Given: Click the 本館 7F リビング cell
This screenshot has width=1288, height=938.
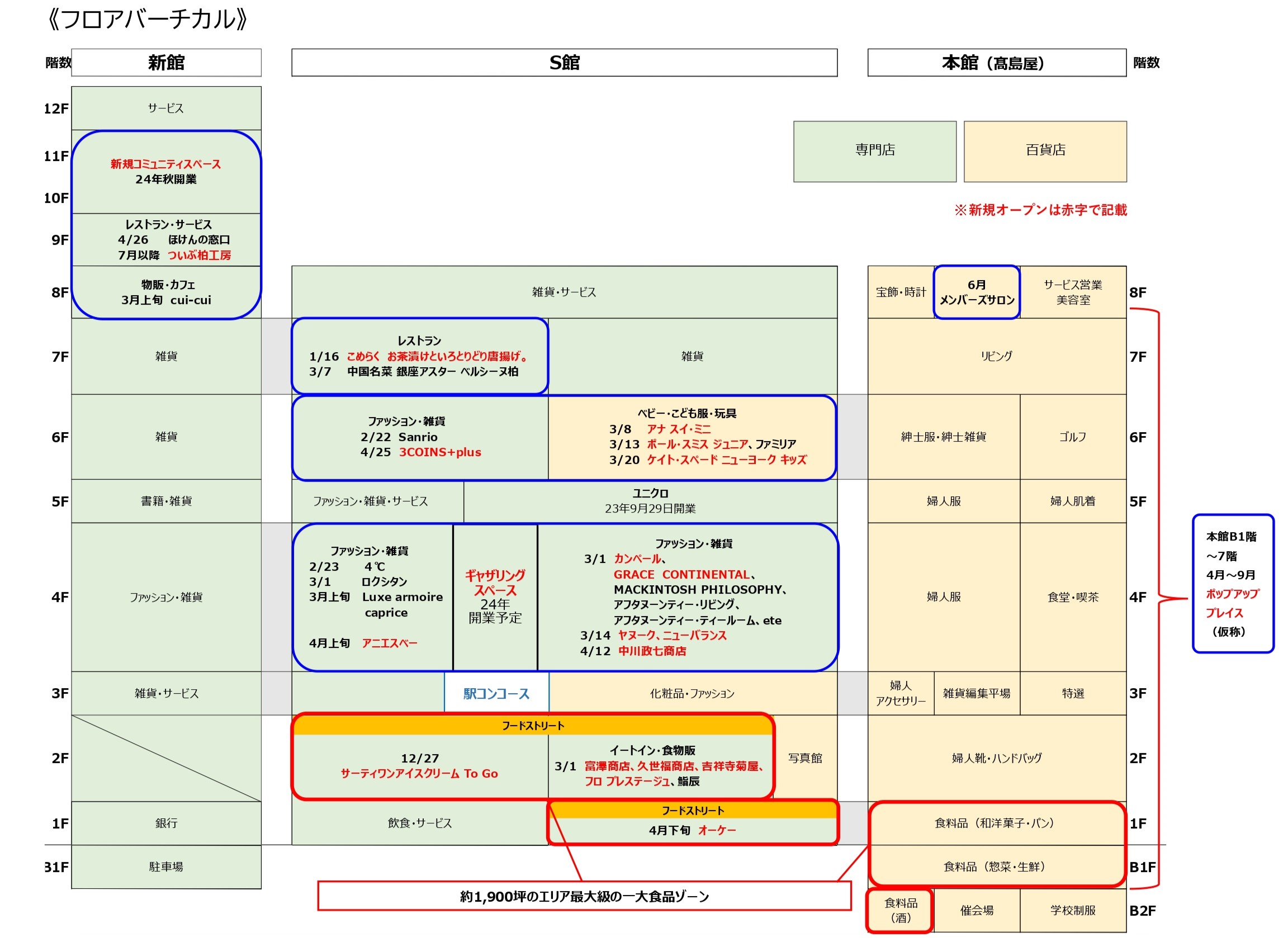Looking at the screenshot, I should (998, 357).
